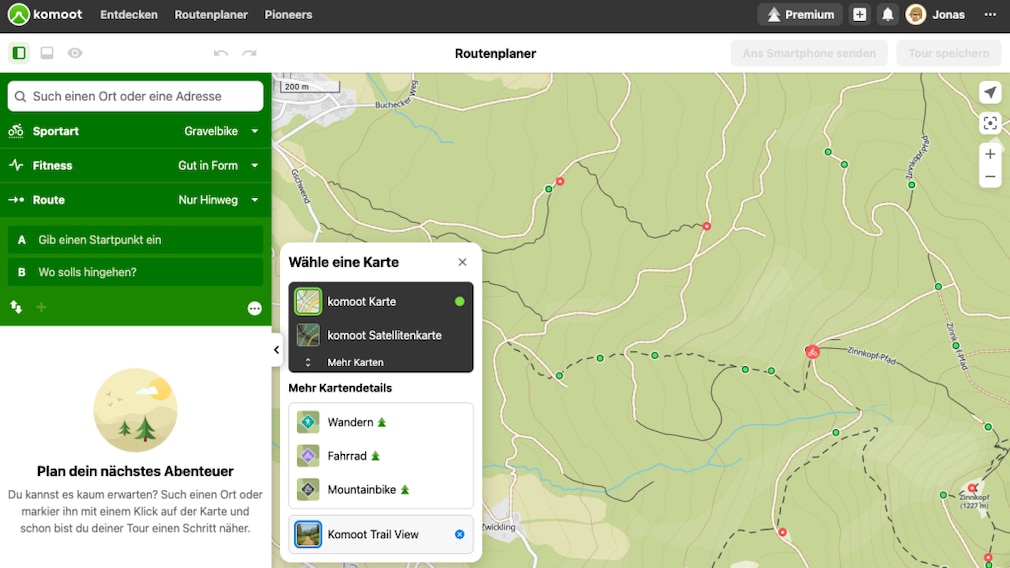Enable the Mountainbike map details

381,489
